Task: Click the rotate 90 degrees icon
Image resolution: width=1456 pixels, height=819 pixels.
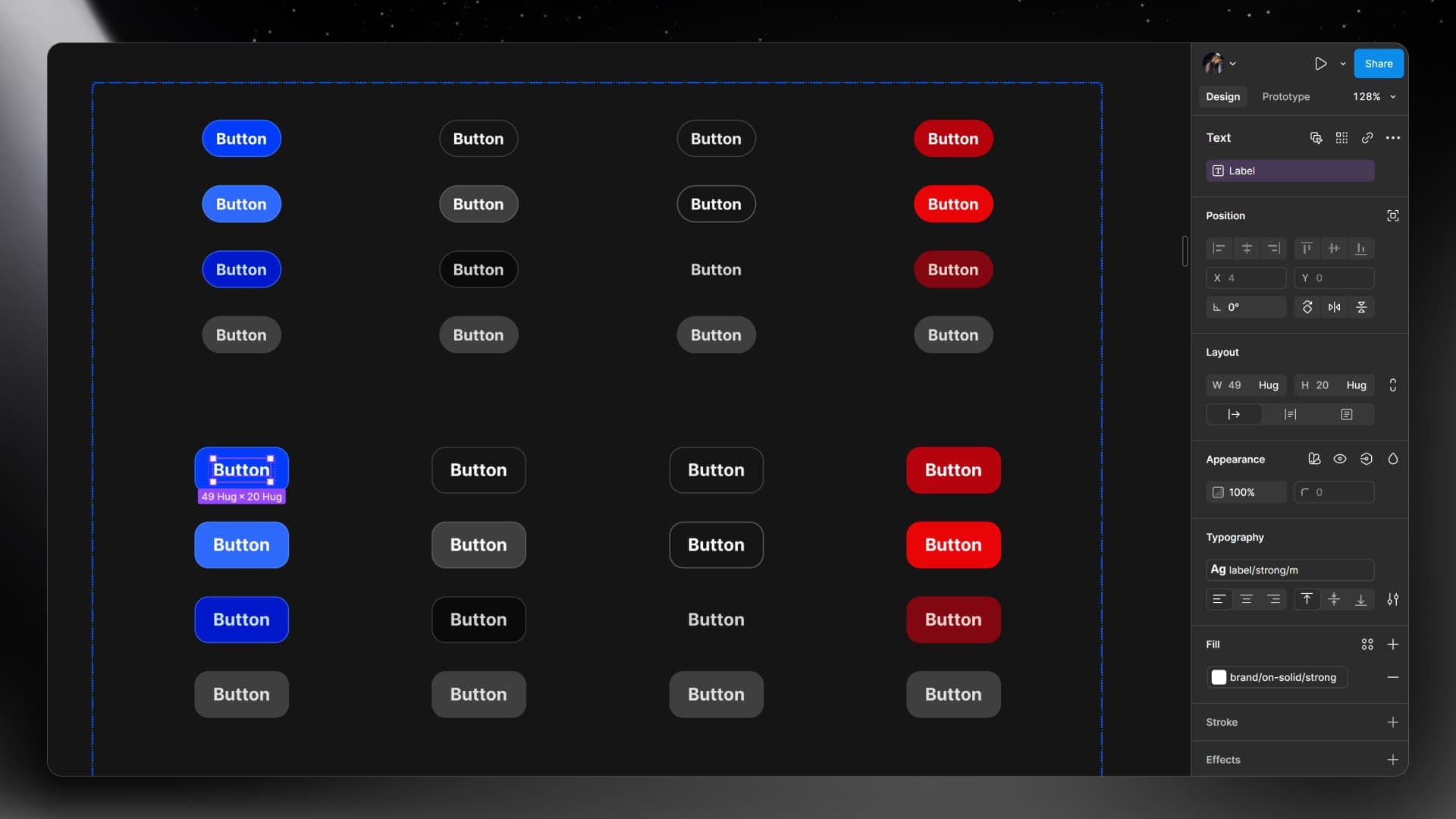Action: coord(1308,307)
